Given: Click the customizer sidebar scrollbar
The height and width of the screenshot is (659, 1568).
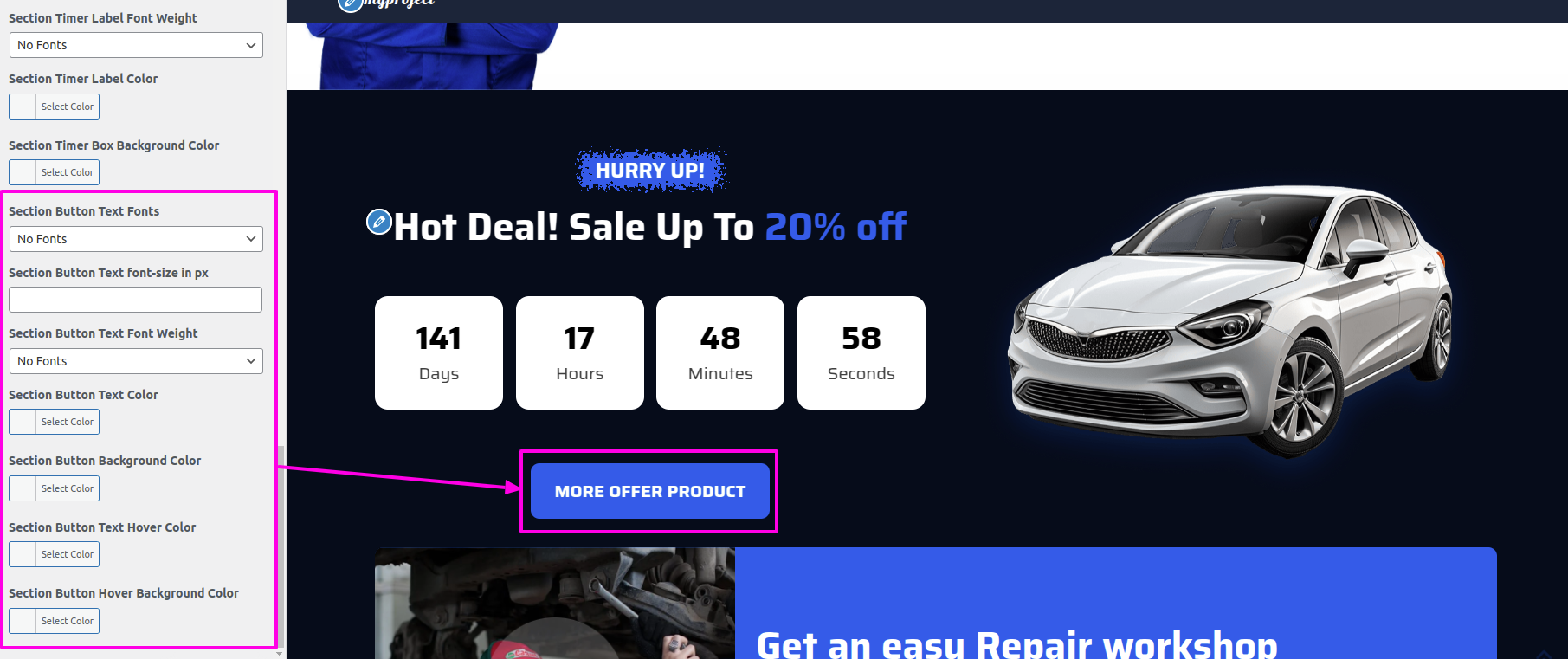Looking at the screenshot, I should (281, 546).
